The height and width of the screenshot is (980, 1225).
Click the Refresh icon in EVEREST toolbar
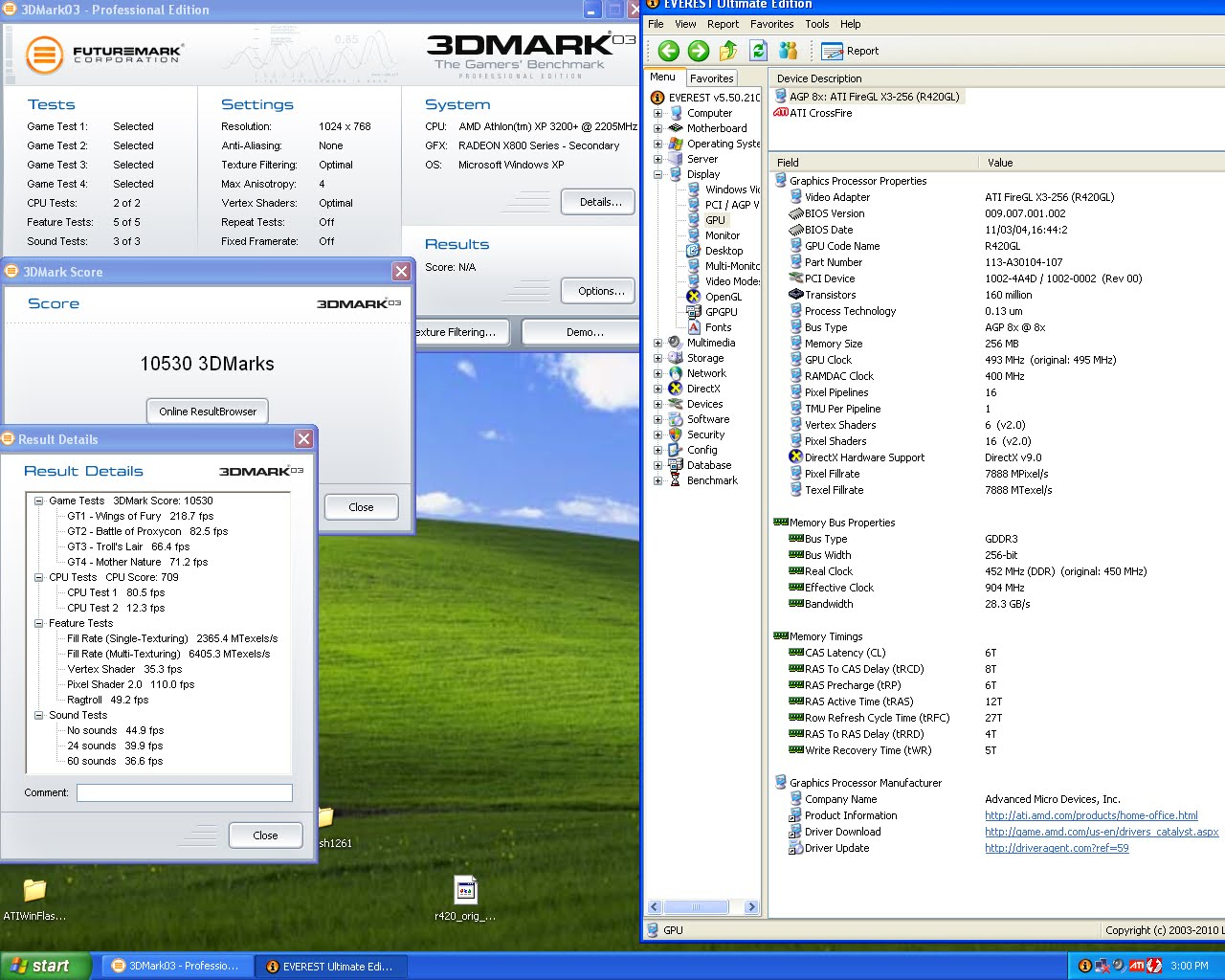[x=759, y=51]
